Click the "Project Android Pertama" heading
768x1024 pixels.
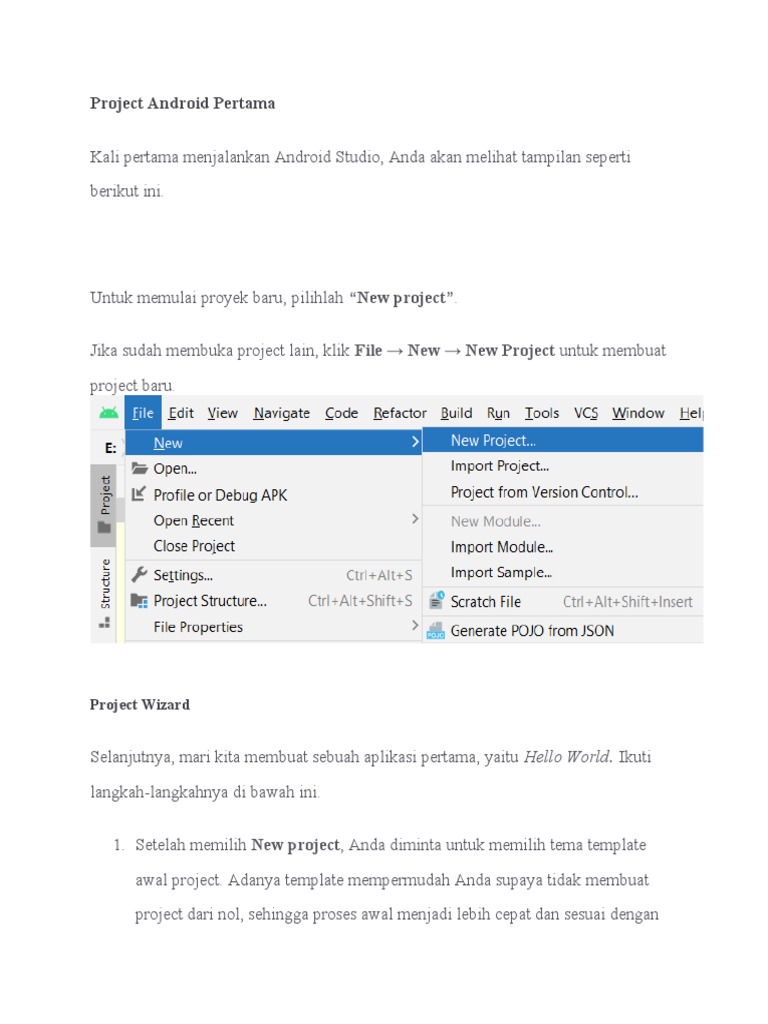click(x=182, y=103)
